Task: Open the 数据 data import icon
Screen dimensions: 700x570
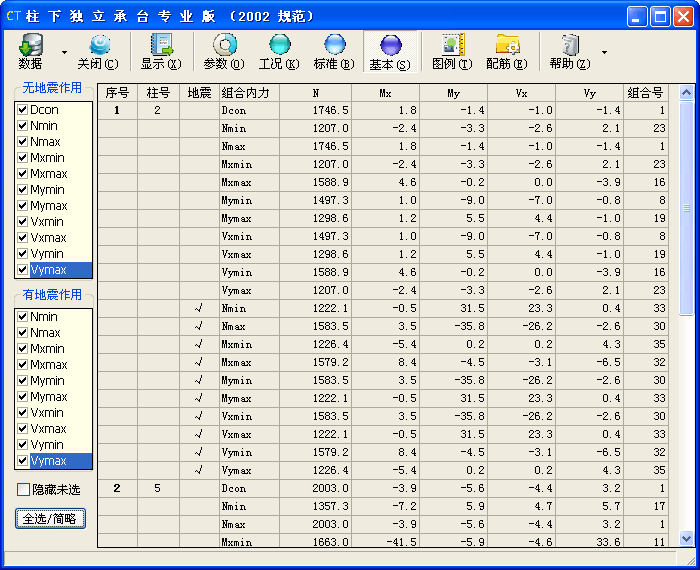Action: coord(30,51)
